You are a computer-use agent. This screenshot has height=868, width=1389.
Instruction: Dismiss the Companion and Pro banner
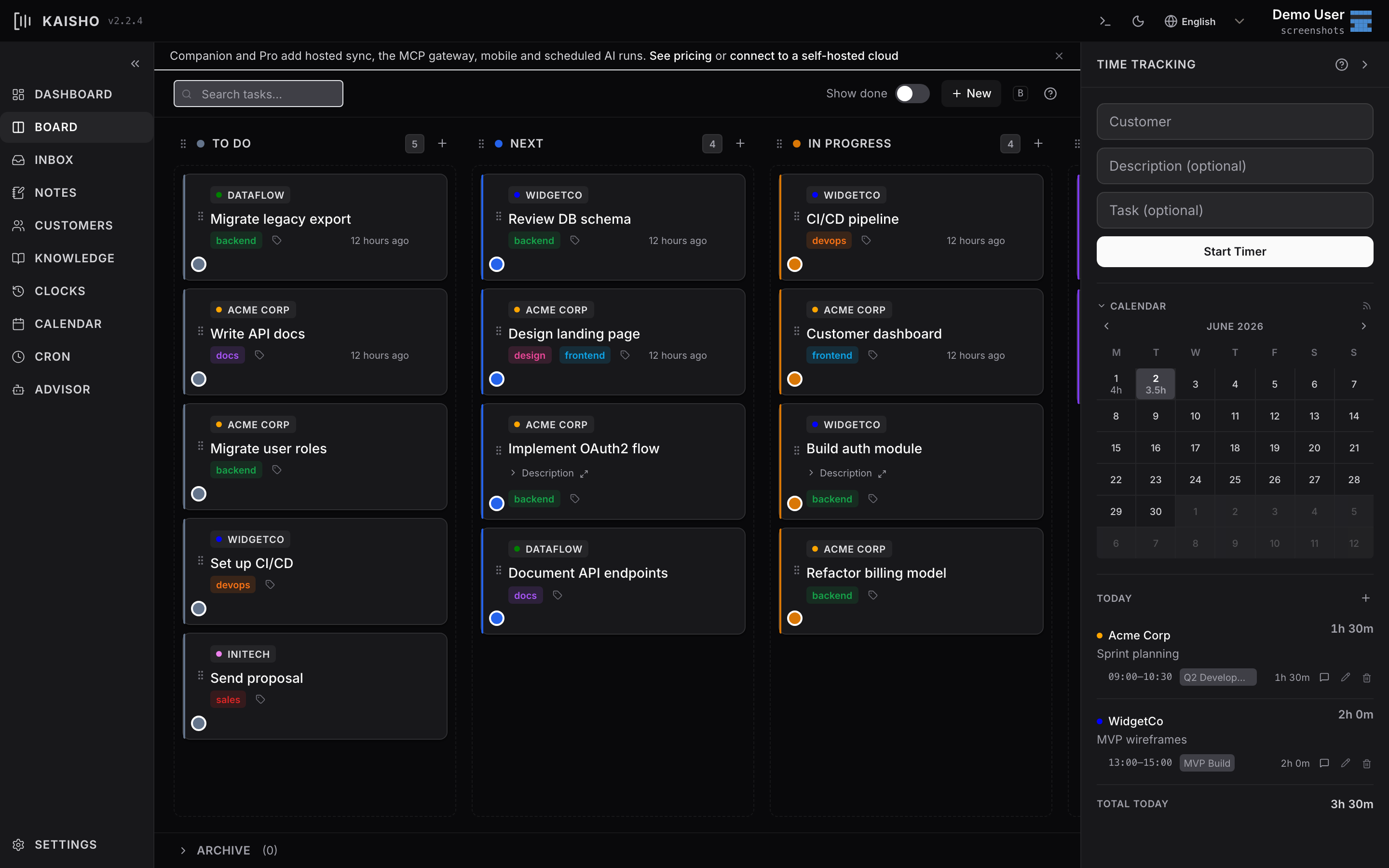coord(1059,55)
